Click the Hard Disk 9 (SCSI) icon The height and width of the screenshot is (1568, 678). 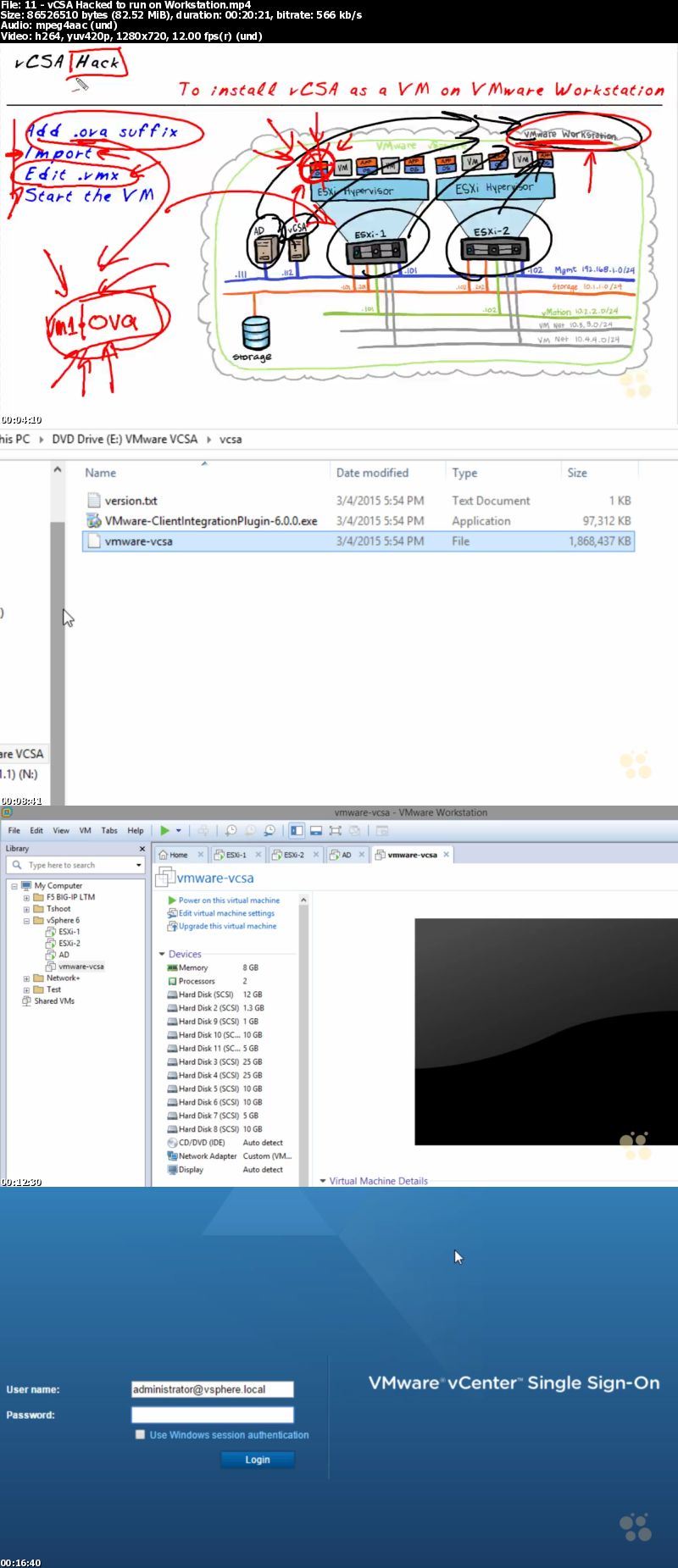pyautogui.click(x=172, y=1022)
